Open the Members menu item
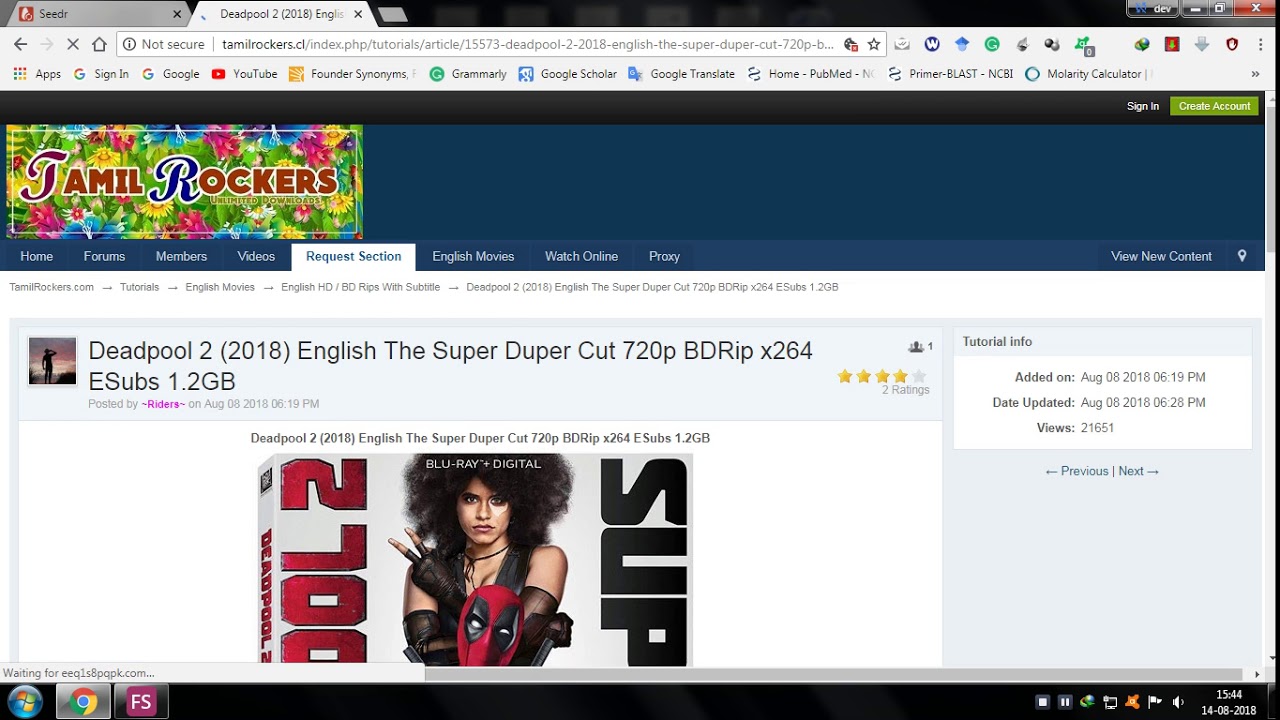 pyautogui.click(x=181, y=256)
